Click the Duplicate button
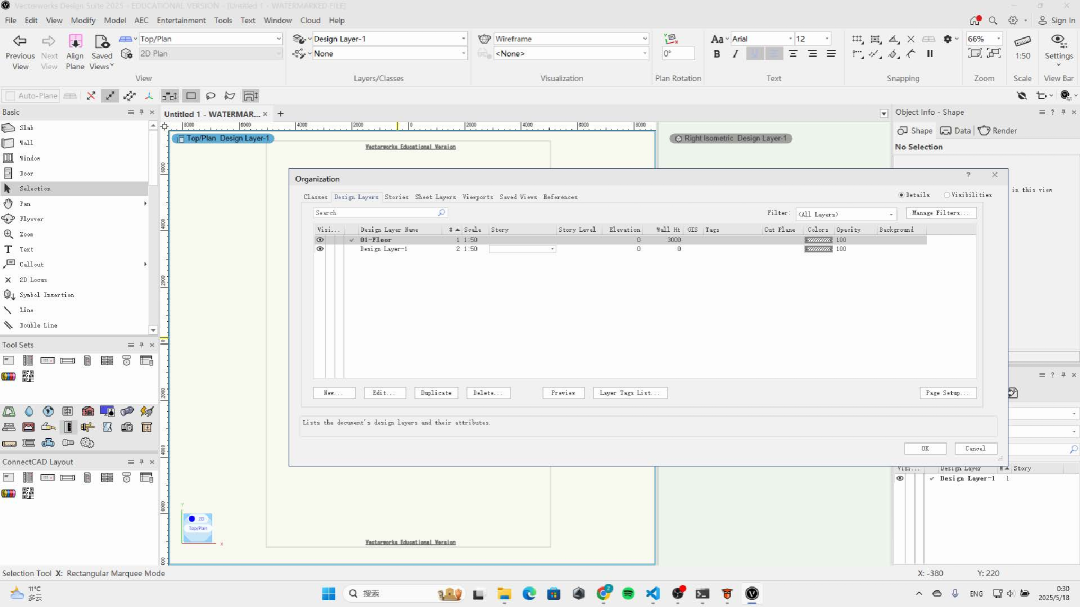This screenshot has width=1080, height=607. (435, 393)
